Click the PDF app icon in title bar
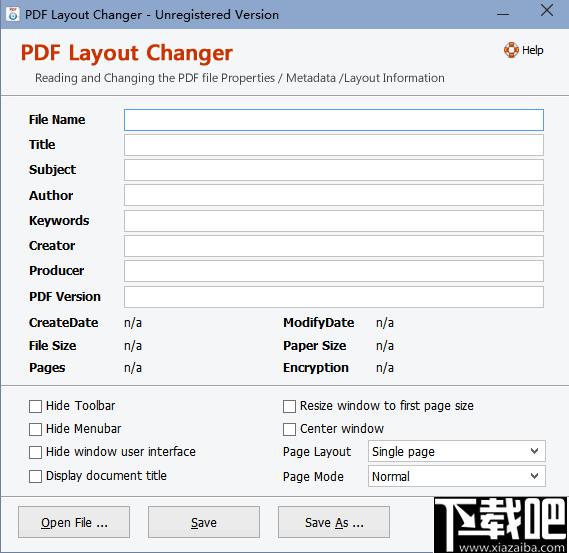The image size is (569, 553). click(13, 15)
